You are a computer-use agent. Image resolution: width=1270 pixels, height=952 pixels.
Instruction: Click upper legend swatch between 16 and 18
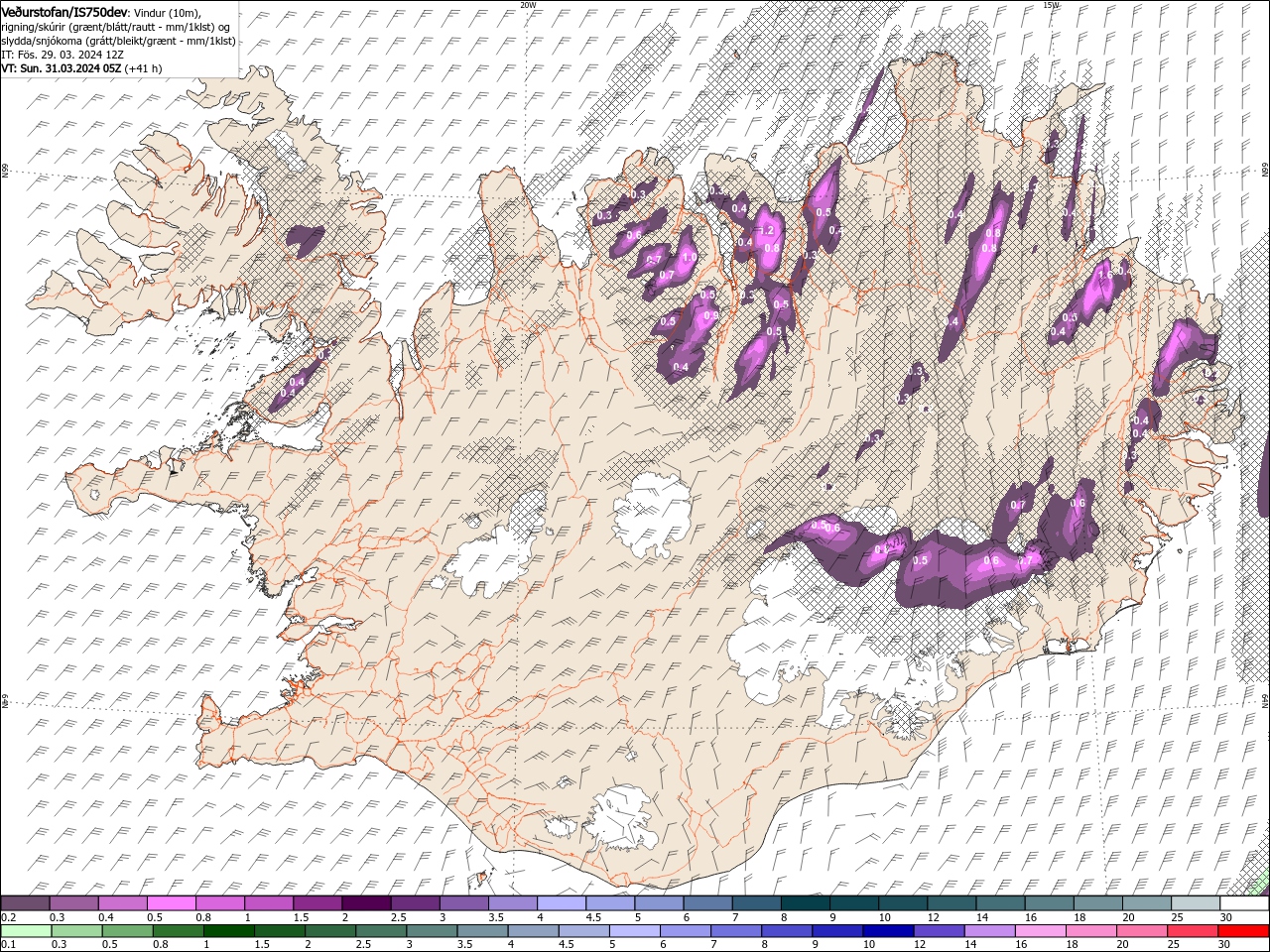coord(1049,903)
